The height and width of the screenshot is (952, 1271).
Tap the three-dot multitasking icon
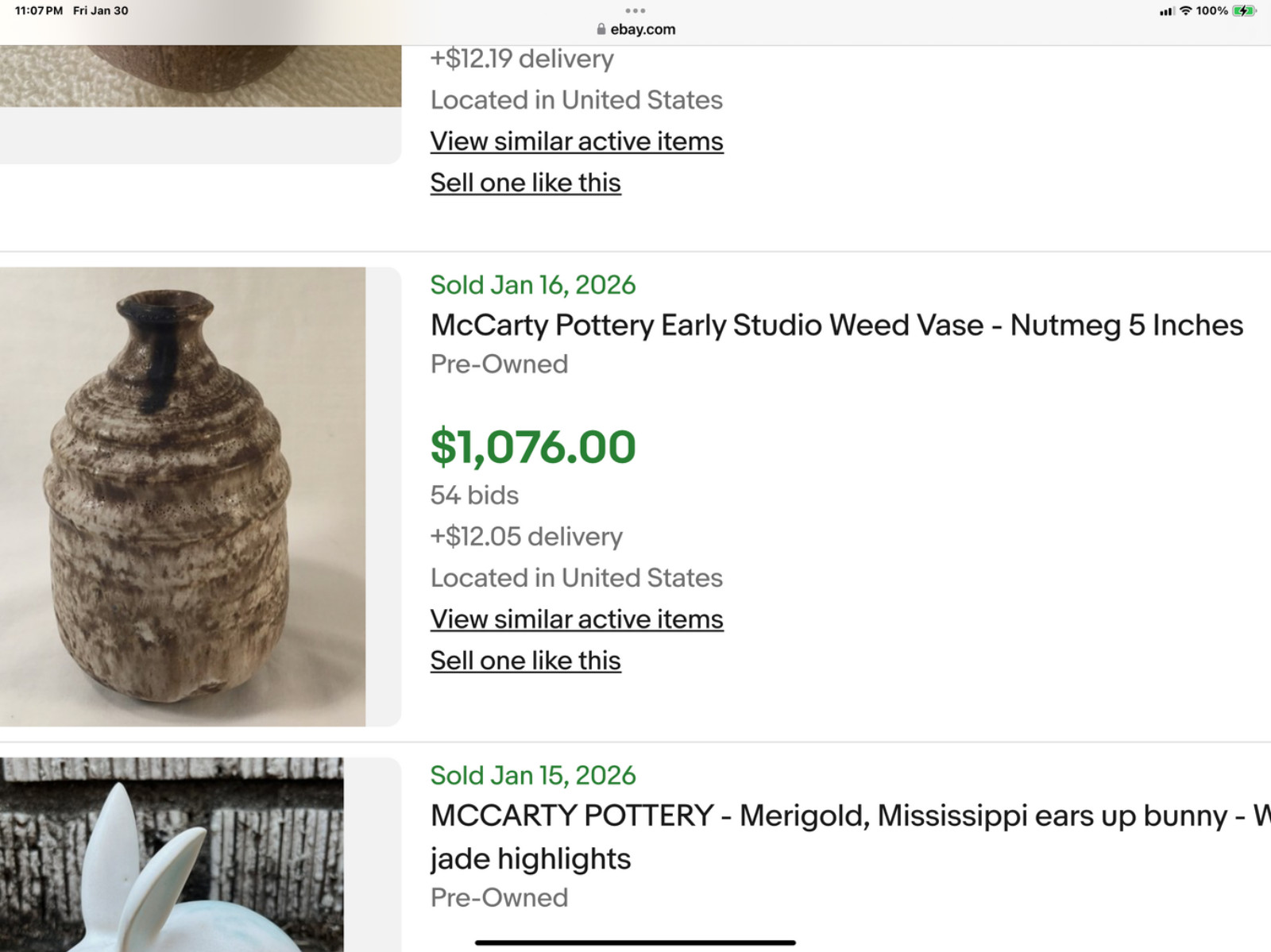[x=635, y=10]
